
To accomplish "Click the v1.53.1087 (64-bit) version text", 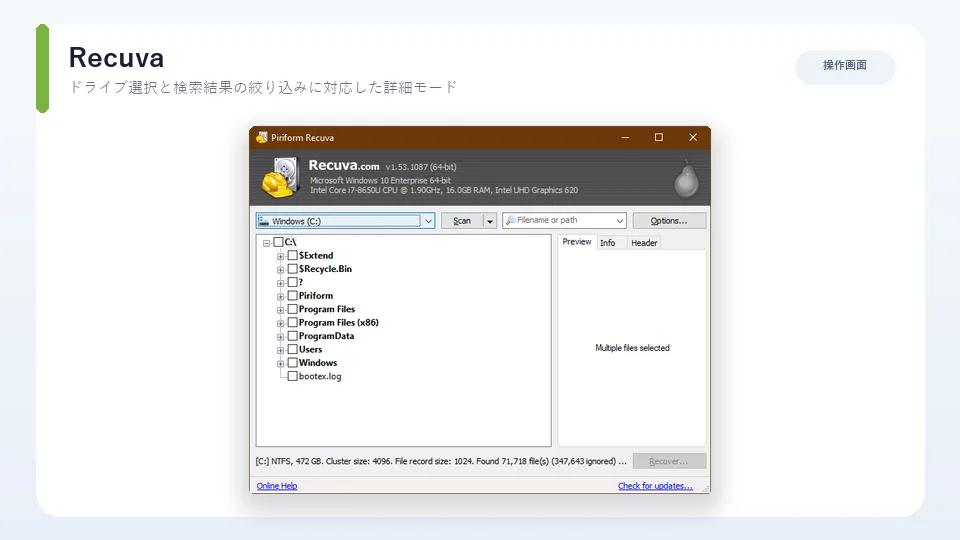I will pos(421,167).
